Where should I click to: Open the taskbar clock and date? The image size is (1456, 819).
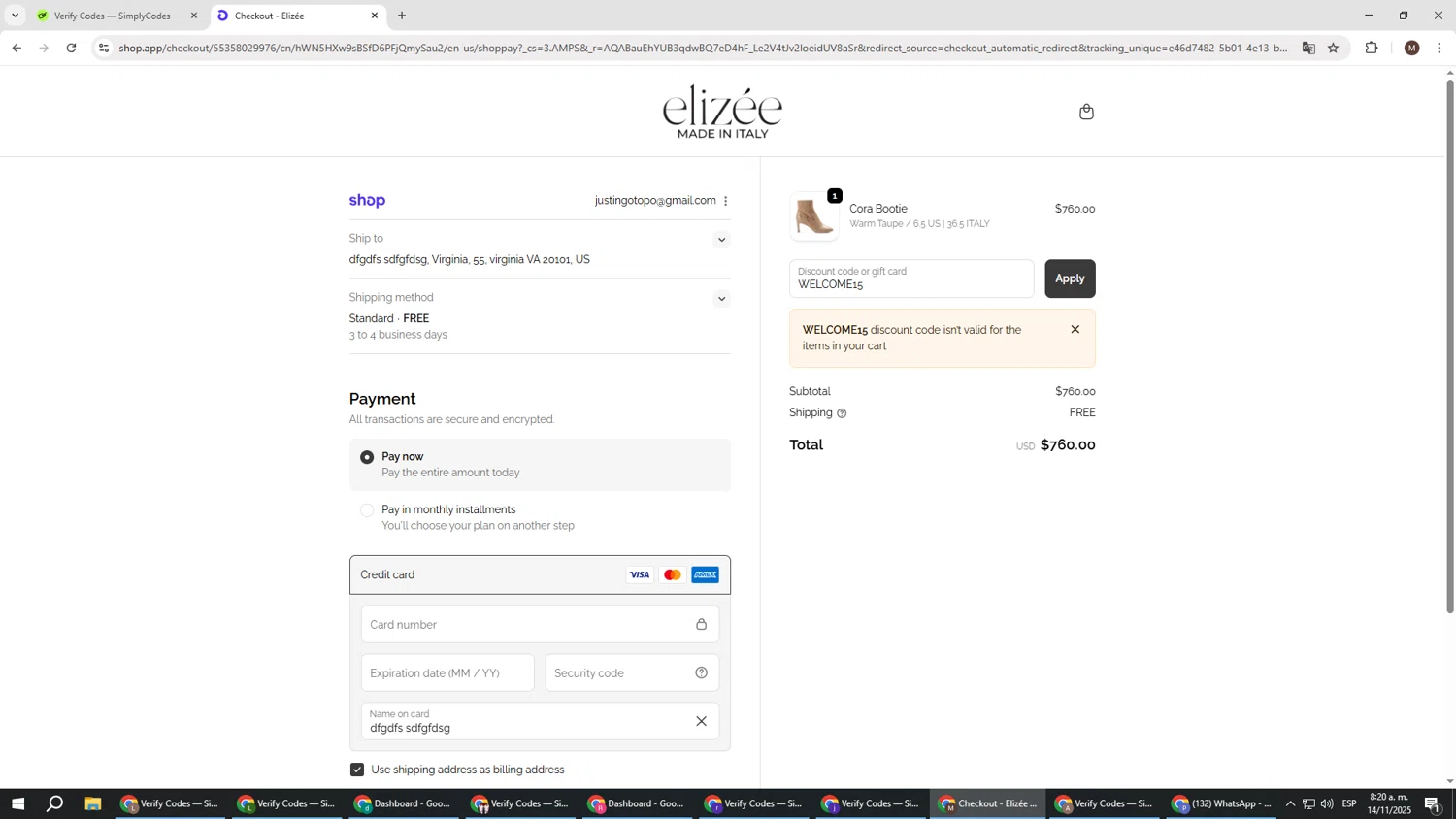pos(1389,803)
